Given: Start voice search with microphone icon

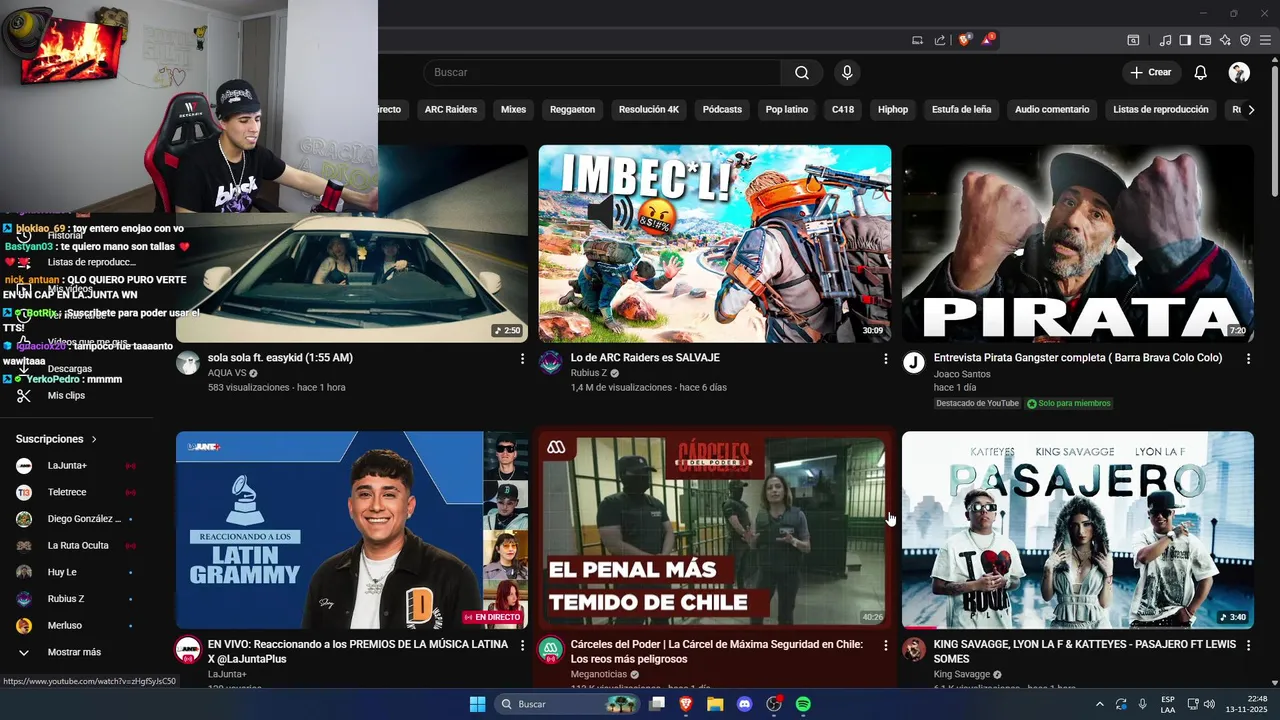Looking at the screenshot, I should click(x=847, y=72).
